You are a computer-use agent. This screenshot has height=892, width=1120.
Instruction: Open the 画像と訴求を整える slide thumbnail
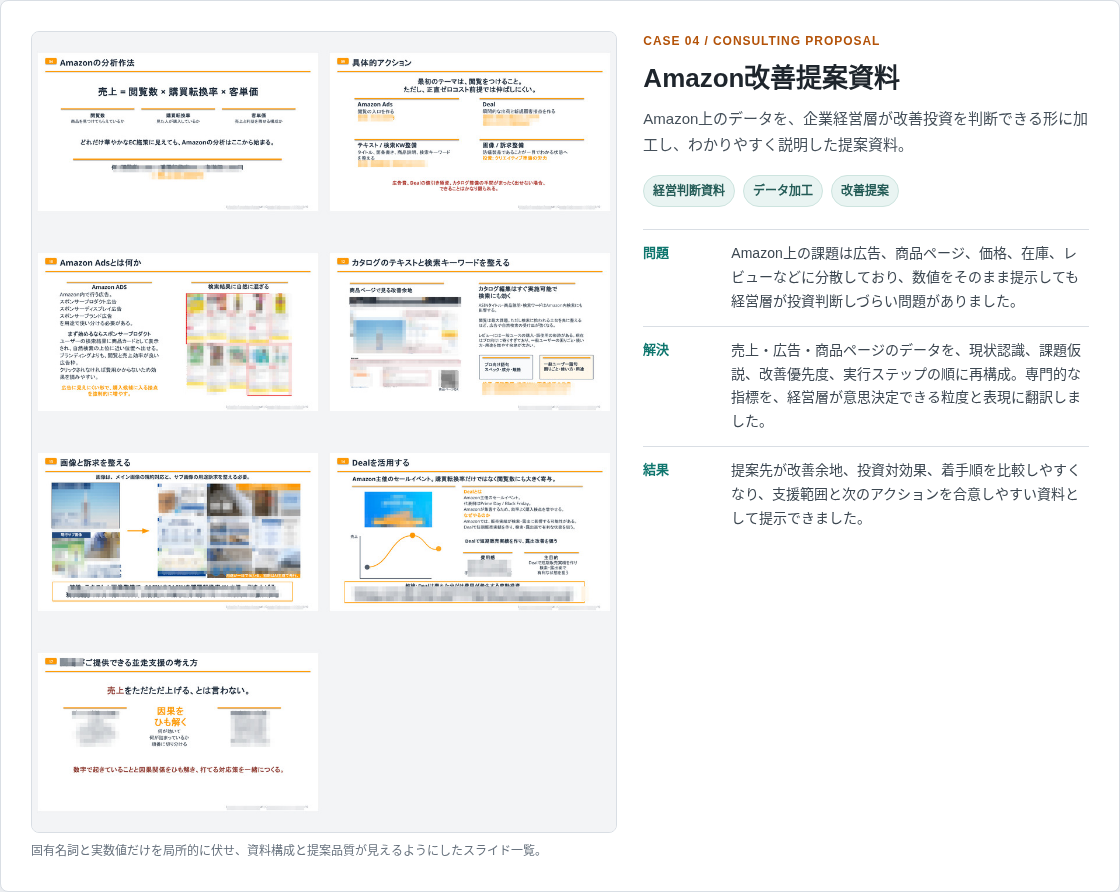(178, 532)
